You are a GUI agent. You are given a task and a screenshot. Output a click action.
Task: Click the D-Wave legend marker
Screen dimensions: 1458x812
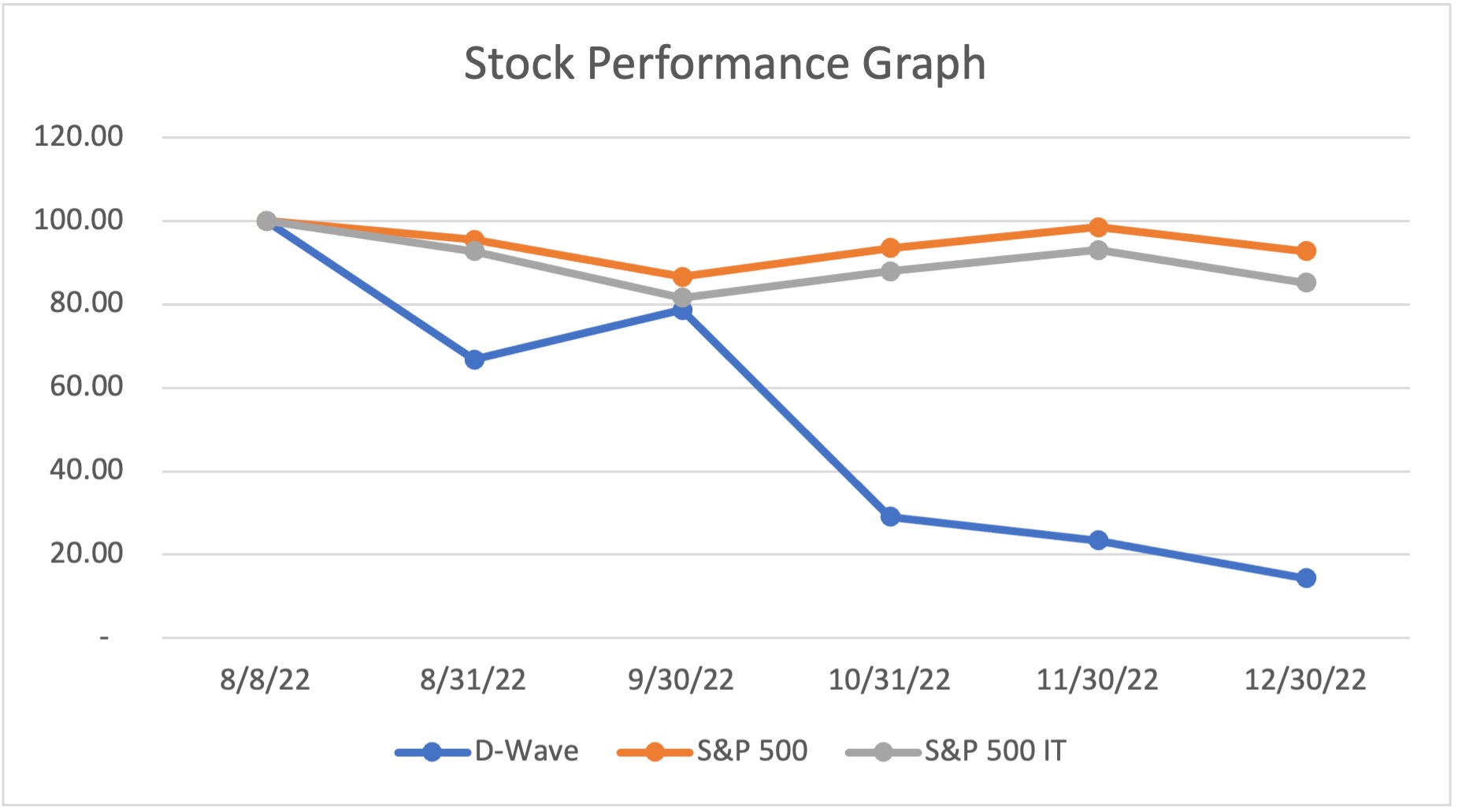pyautogui.click(x=432, y=752)
